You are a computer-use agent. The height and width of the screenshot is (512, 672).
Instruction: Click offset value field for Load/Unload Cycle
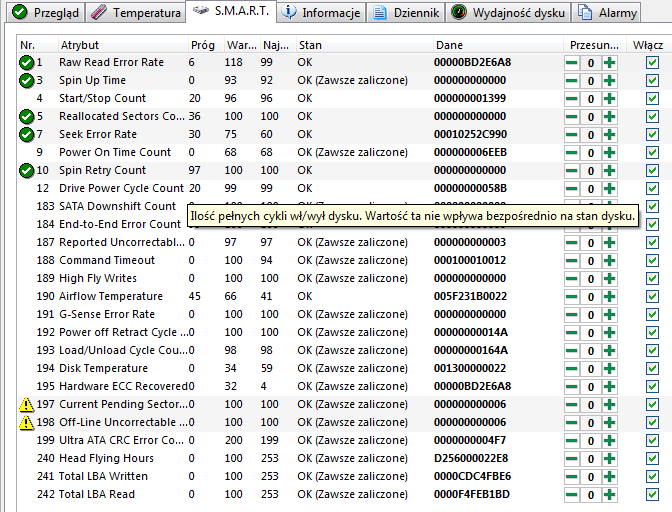[591, 351]
